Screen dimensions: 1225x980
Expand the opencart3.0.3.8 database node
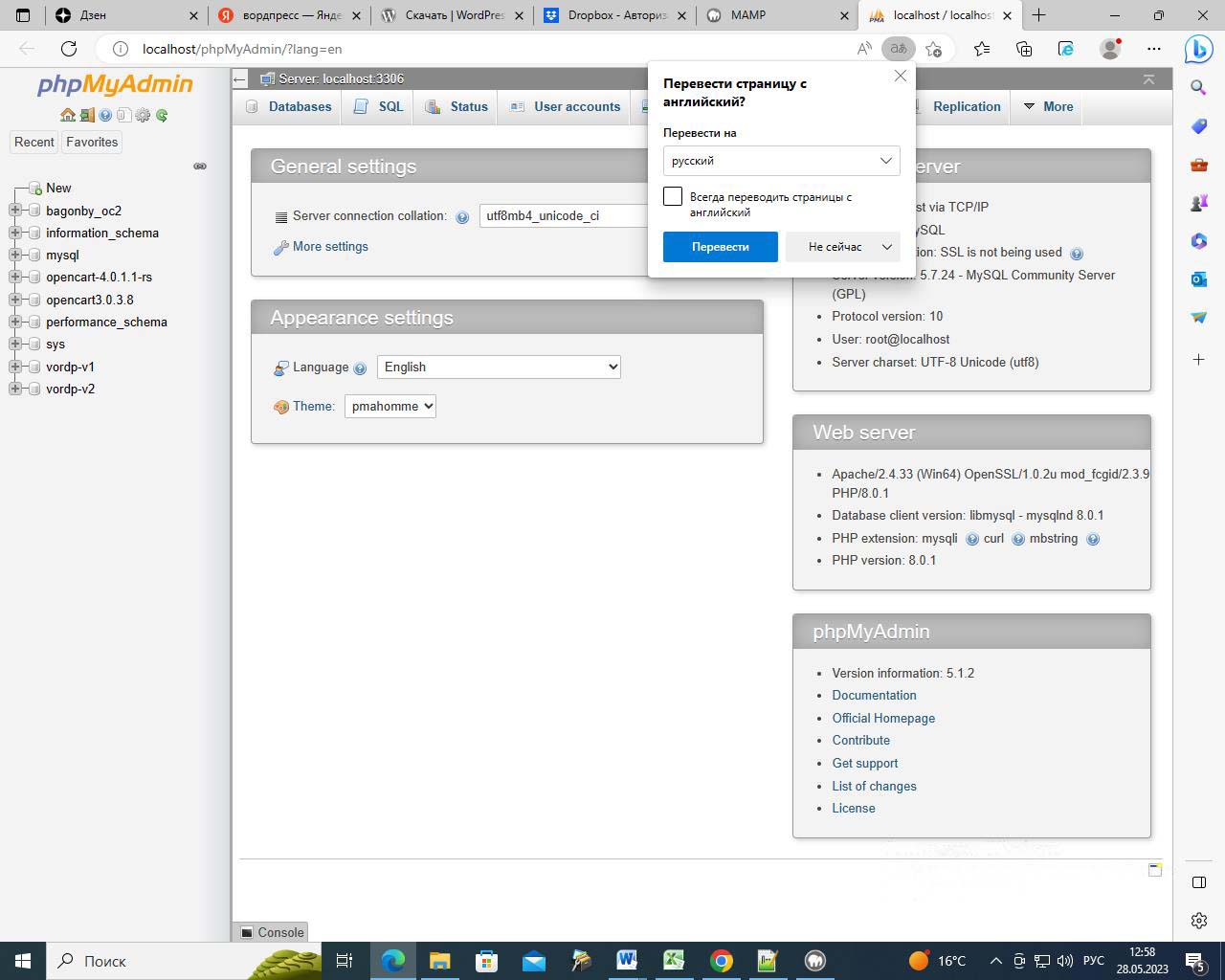click(x=15, y=300)
